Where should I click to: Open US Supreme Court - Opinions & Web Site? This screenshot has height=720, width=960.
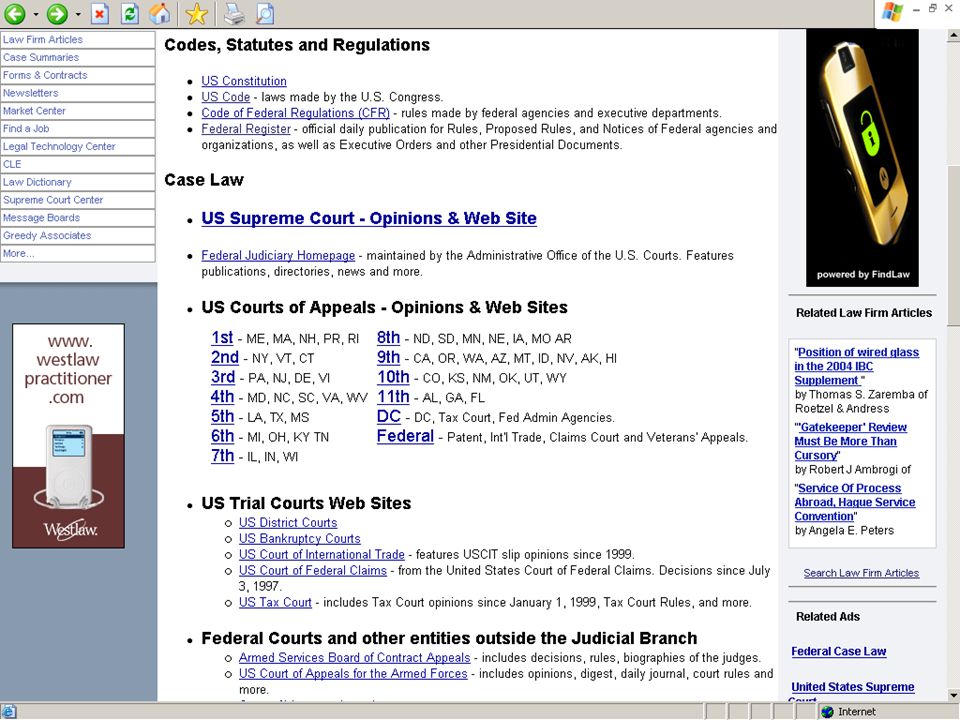coord(369,218)
